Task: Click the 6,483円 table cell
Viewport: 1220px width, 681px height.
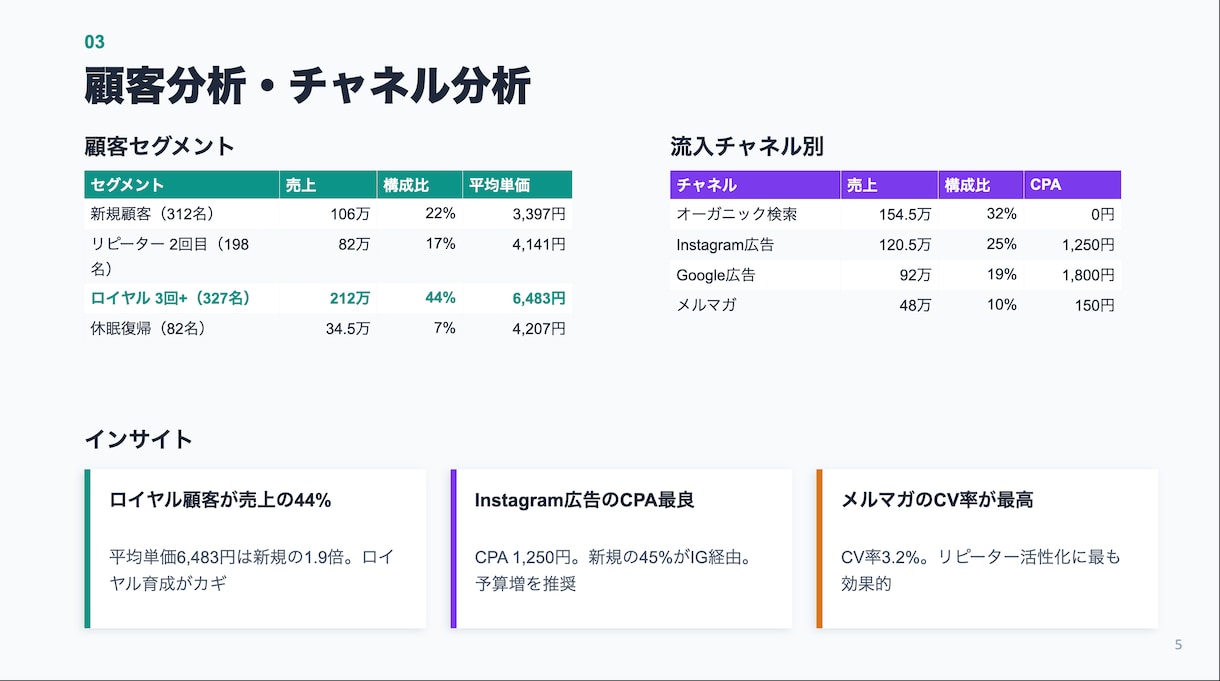Action: click(x=538, y=298)
